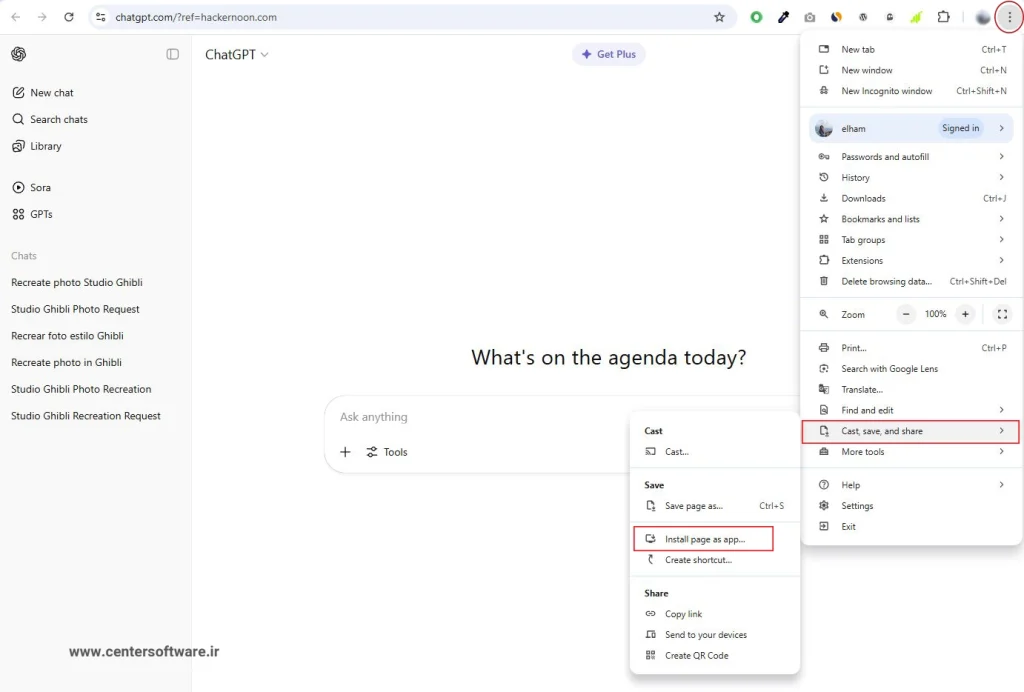
Task: Click the plus attach icon in prompt box
Action: click(x=345, y=452)
